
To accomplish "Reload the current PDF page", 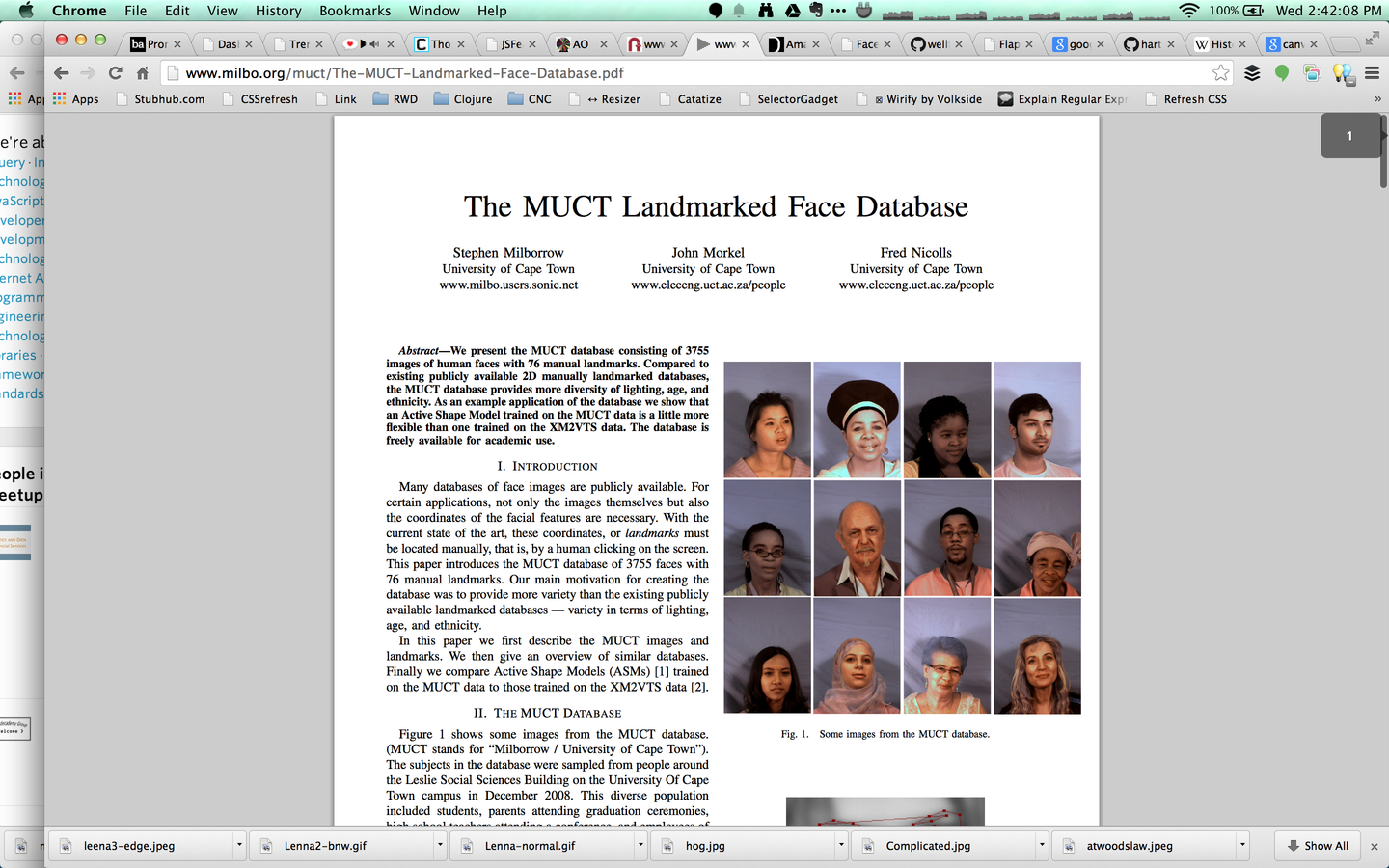I will (116, 73).
